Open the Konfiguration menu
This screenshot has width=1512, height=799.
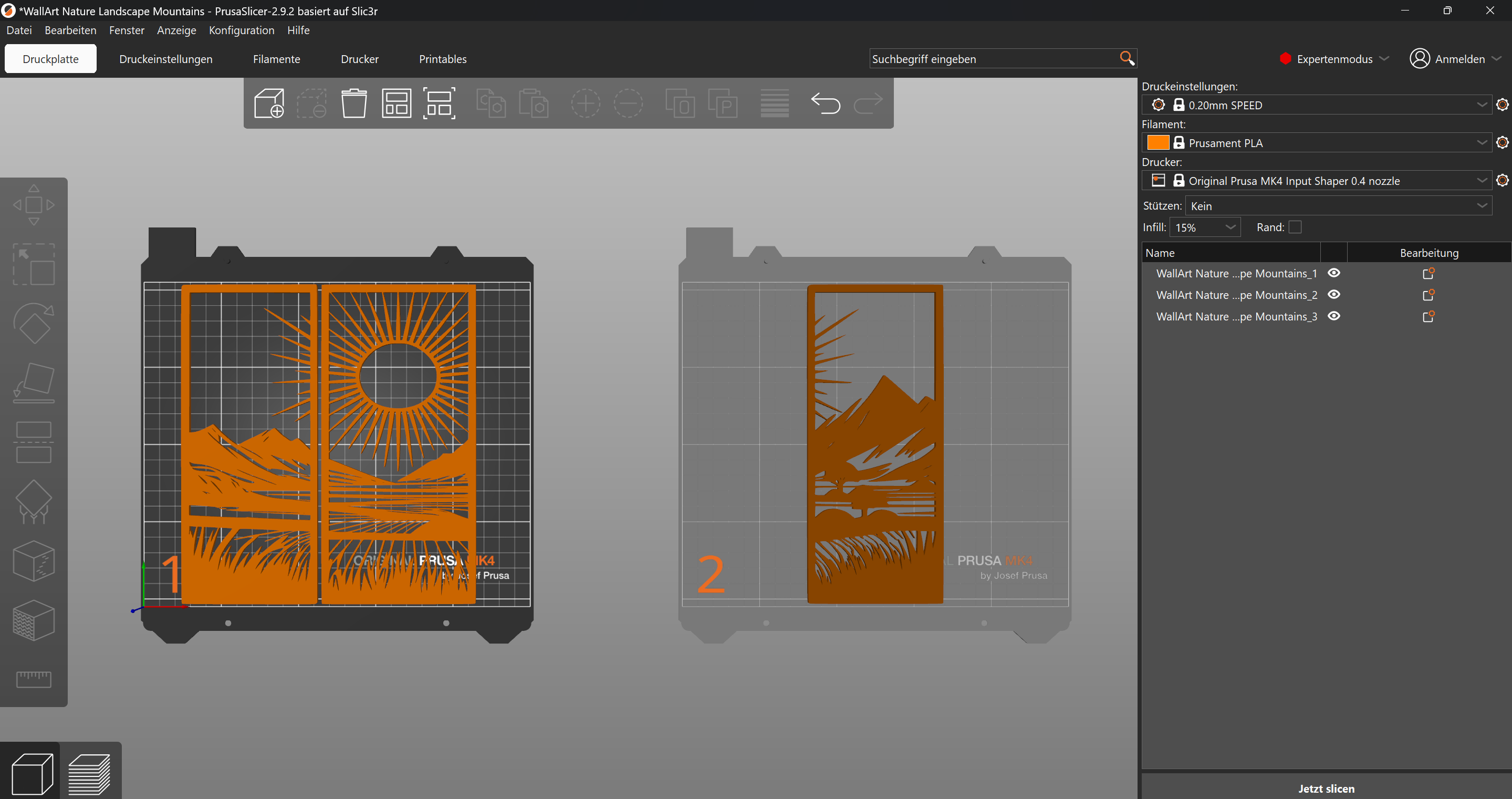(x=241, y=30)
